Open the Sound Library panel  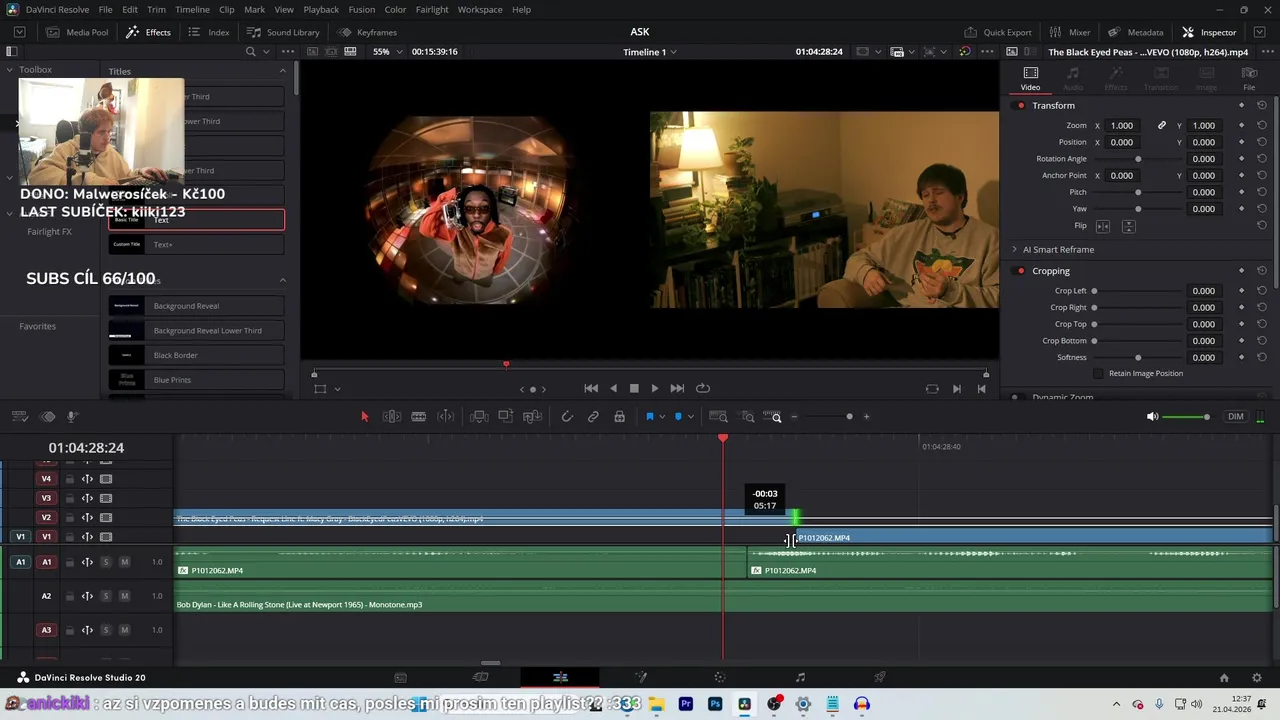tap(283, 32)
